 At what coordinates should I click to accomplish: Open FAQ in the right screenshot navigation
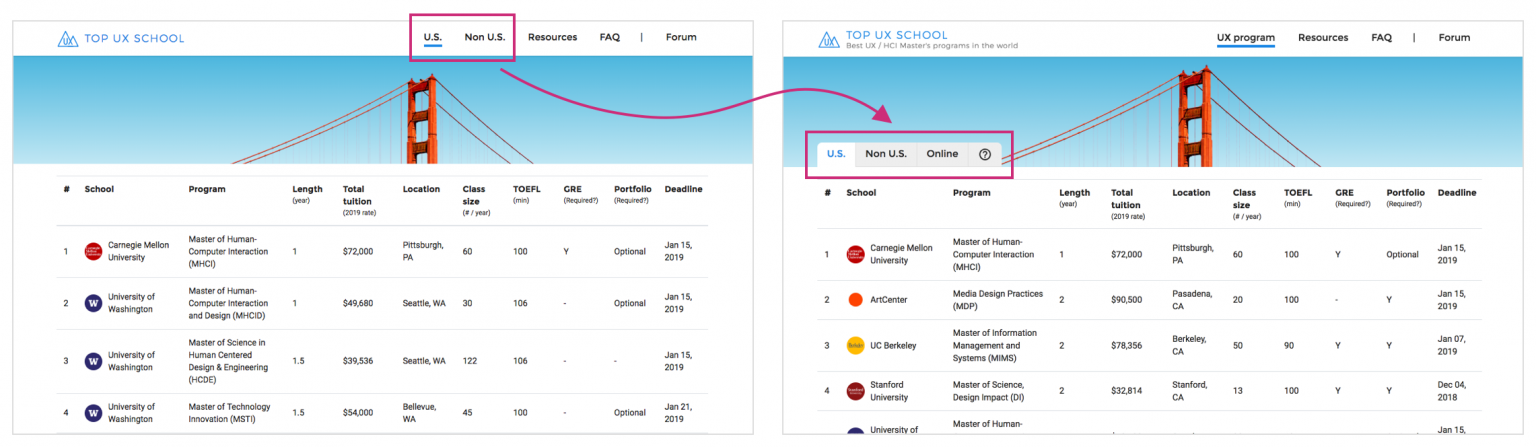pos(1381,38)
